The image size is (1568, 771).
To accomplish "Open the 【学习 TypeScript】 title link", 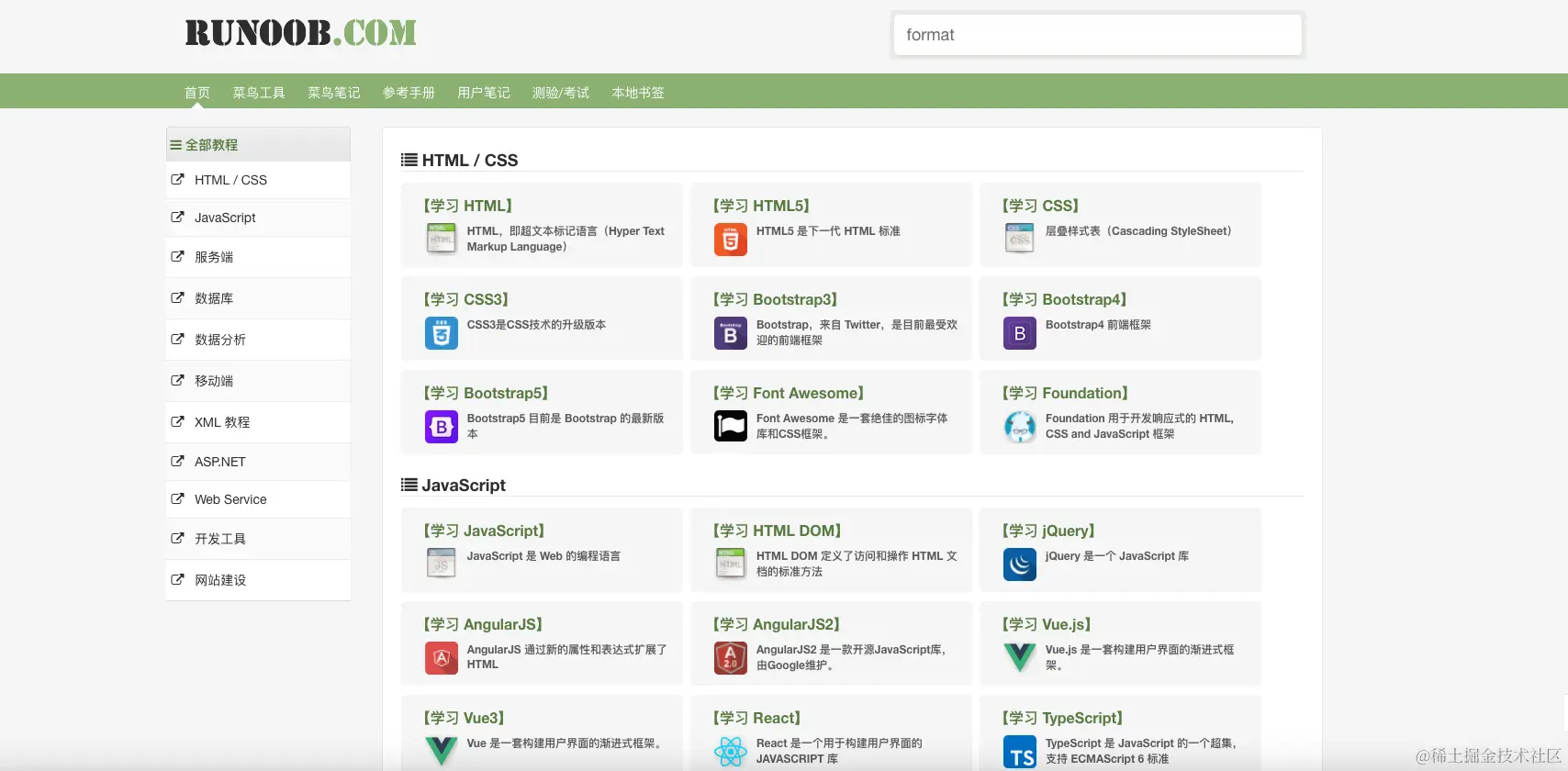I will [1063, 718].
